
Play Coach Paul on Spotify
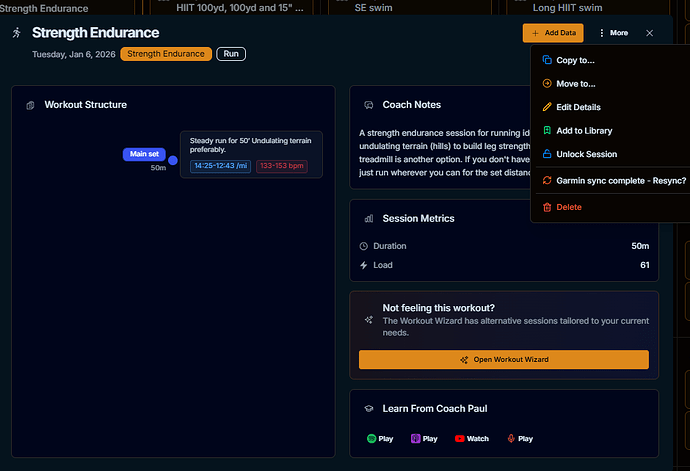[x=380, y=438]
